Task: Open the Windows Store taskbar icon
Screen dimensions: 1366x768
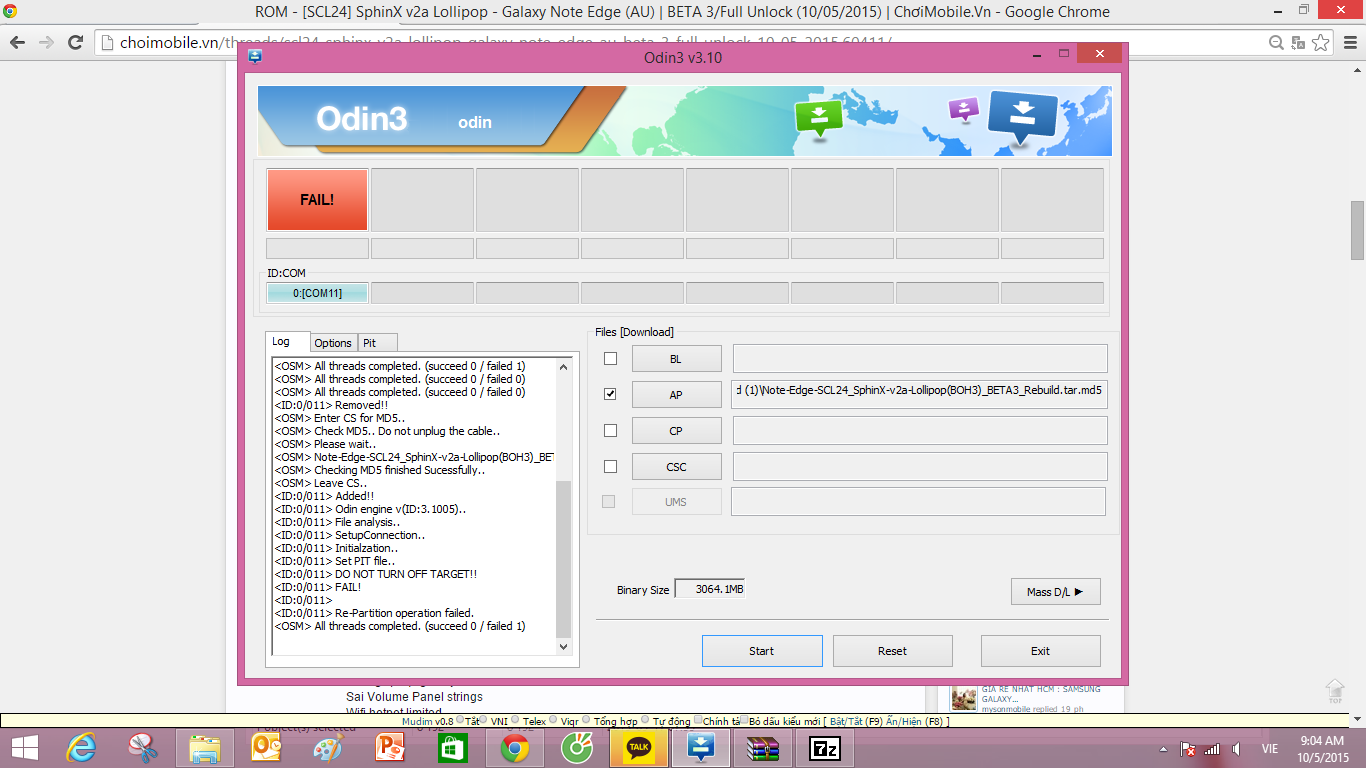Action: (x=452, y=748)
